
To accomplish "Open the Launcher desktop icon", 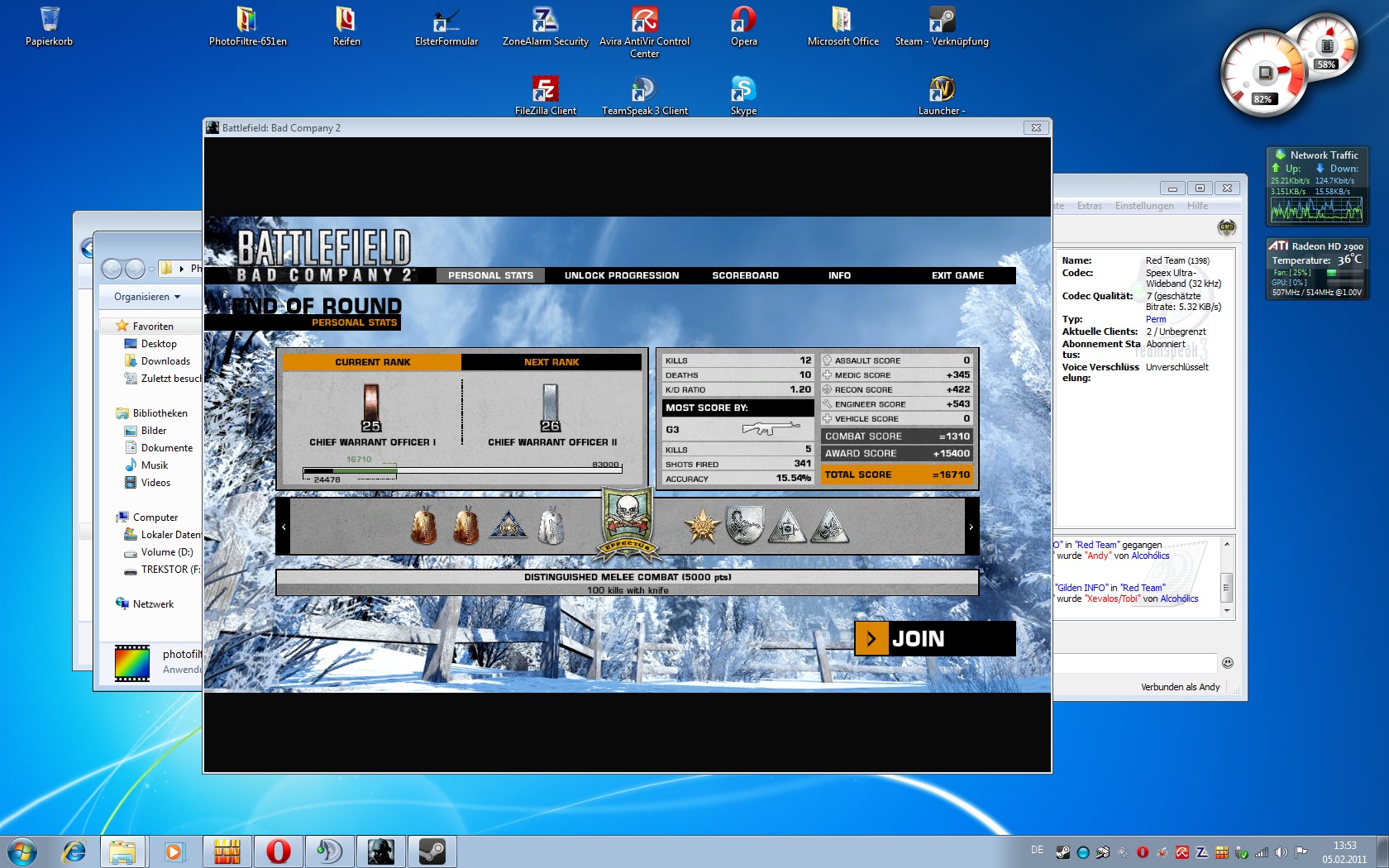I will click(942, 95).
